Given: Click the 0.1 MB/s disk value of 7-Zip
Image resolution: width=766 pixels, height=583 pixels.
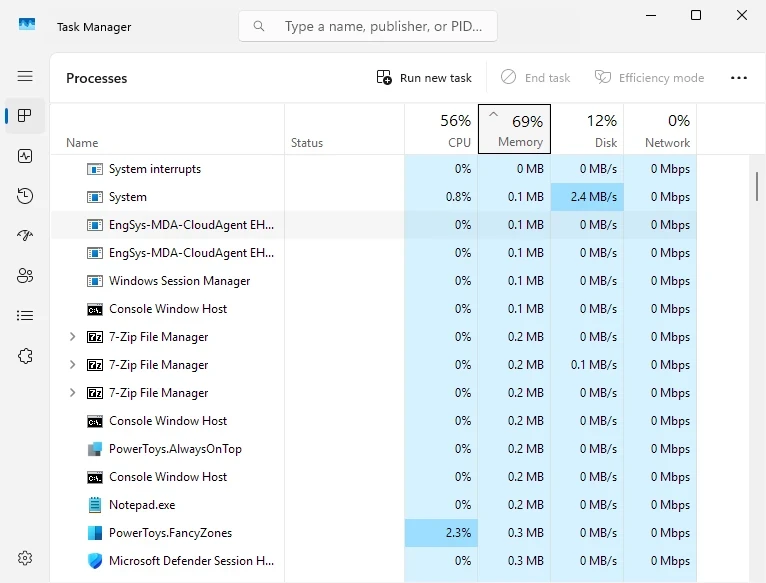Looking at the screenshot, I should [x=594, y=365].
